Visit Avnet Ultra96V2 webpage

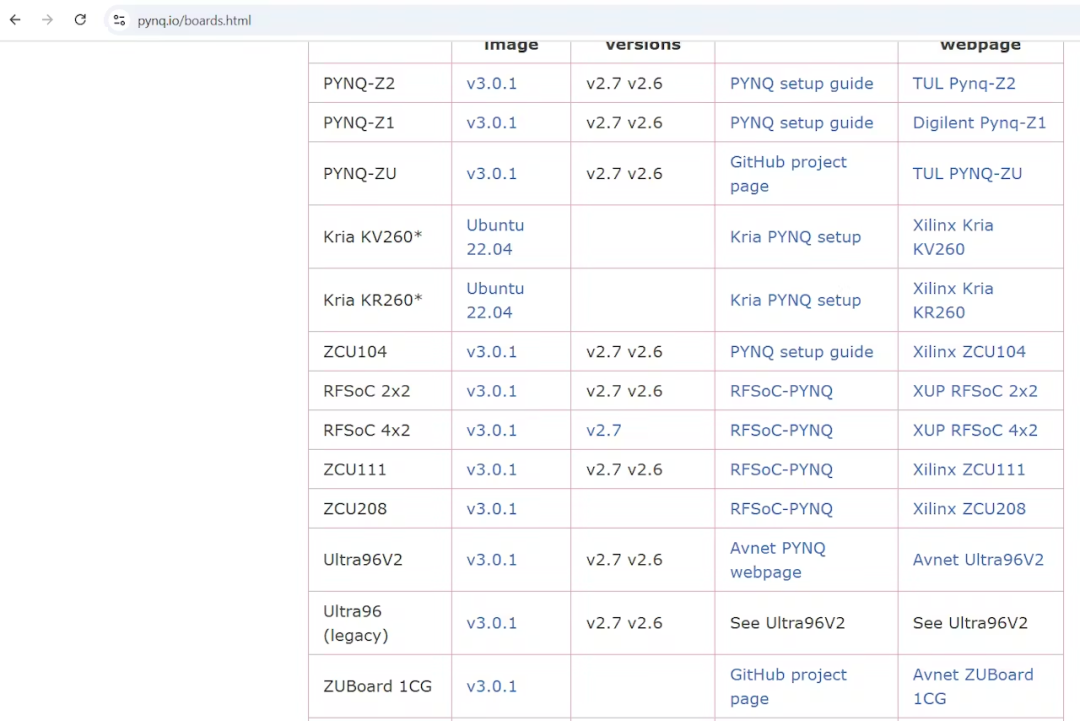978,560
